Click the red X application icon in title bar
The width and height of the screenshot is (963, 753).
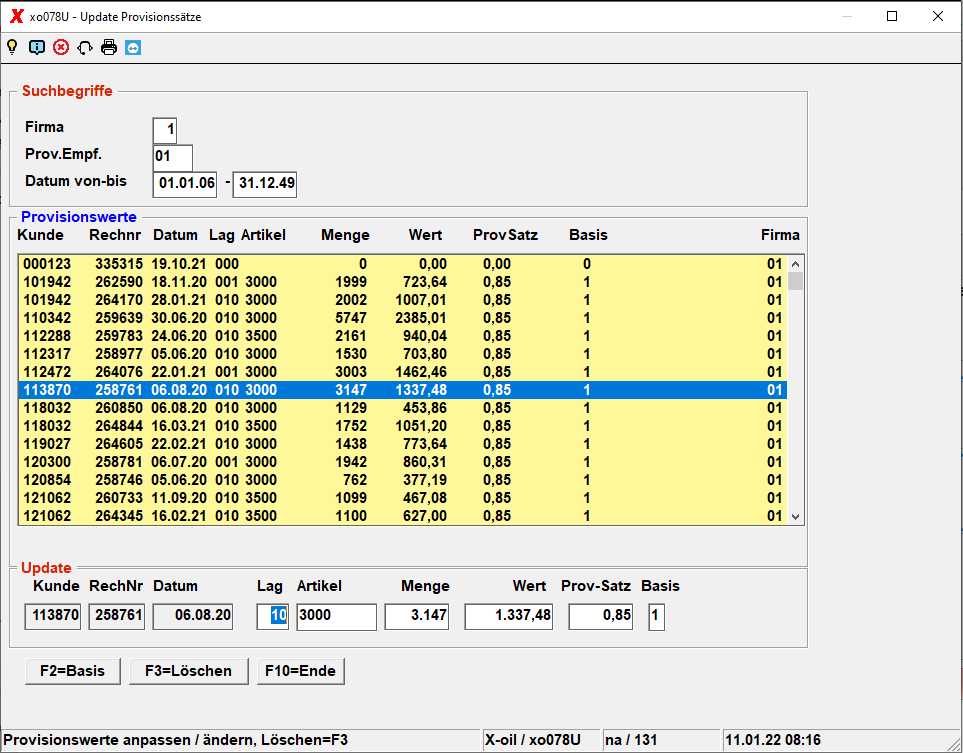17,17
